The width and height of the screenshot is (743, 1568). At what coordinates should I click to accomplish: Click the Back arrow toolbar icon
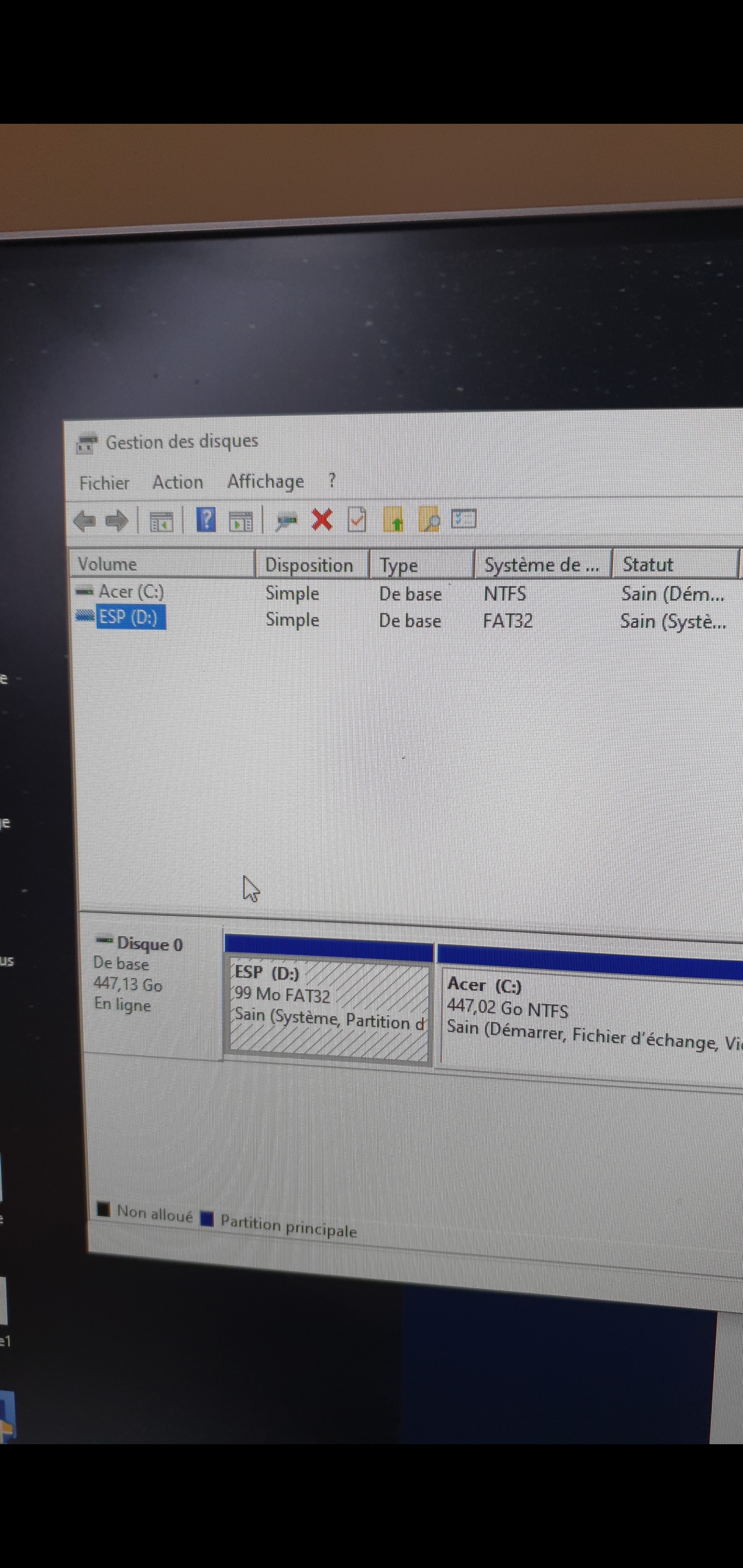click(84, 521)
